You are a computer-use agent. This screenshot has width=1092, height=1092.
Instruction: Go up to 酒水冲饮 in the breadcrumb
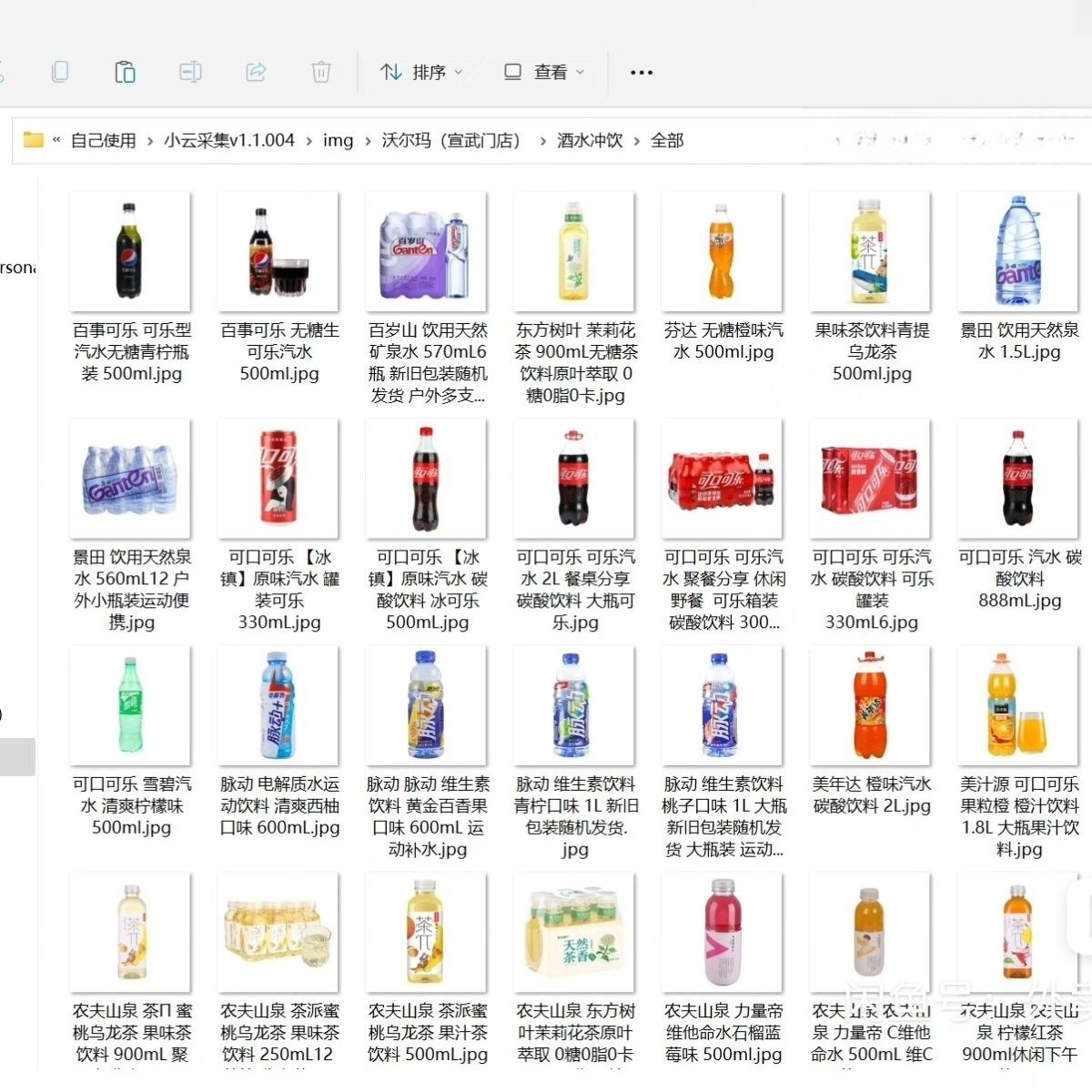[x=590, y=140]
